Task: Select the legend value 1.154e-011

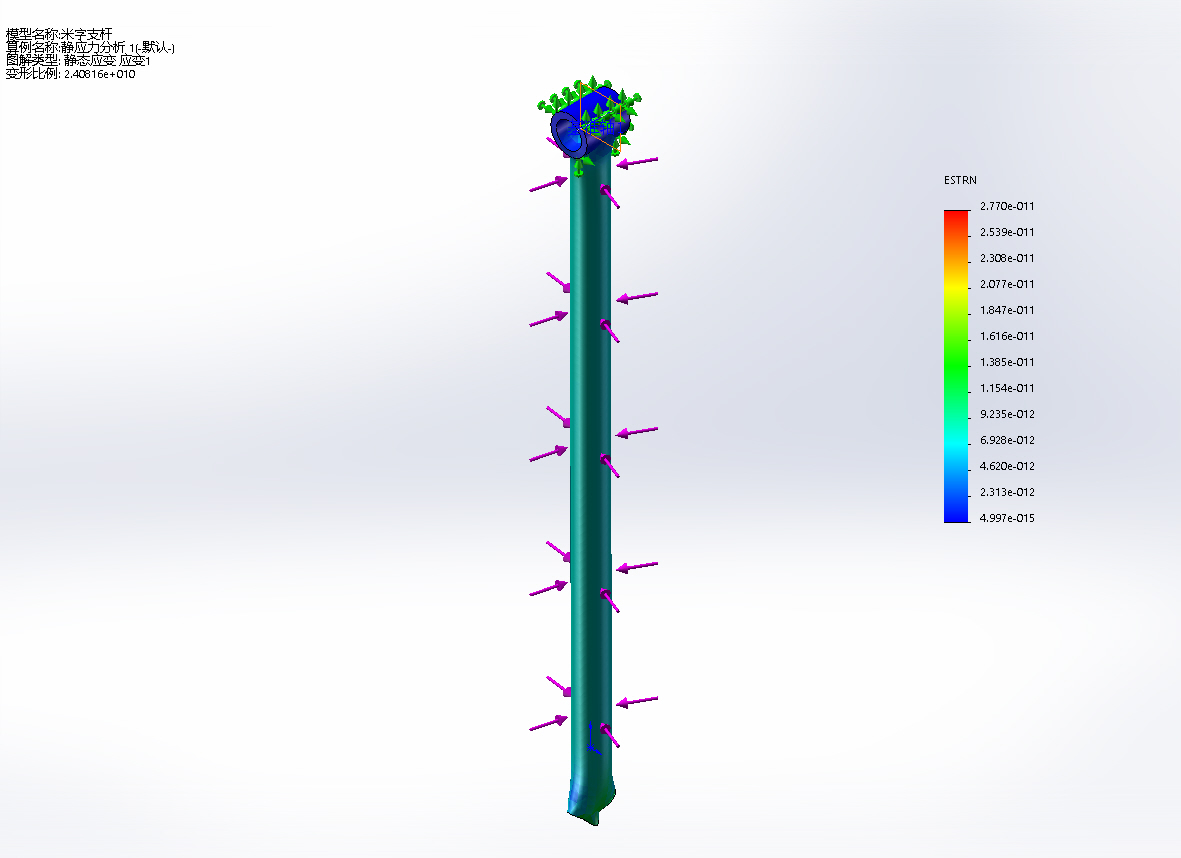Action: (1007, 388)
